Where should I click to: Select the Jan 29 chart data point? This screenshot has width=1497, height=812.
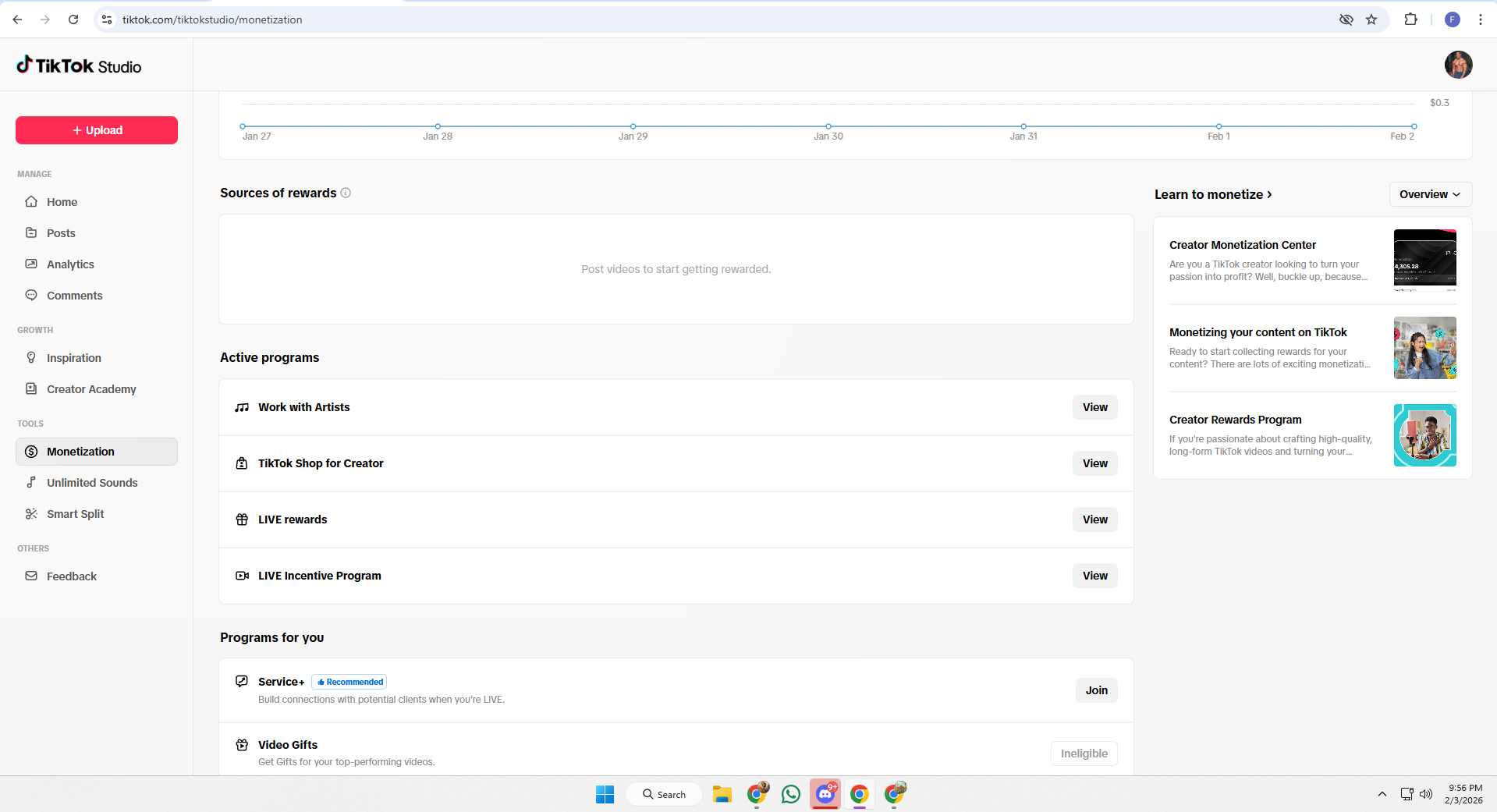pyautogui.click(x=633, y=126)
